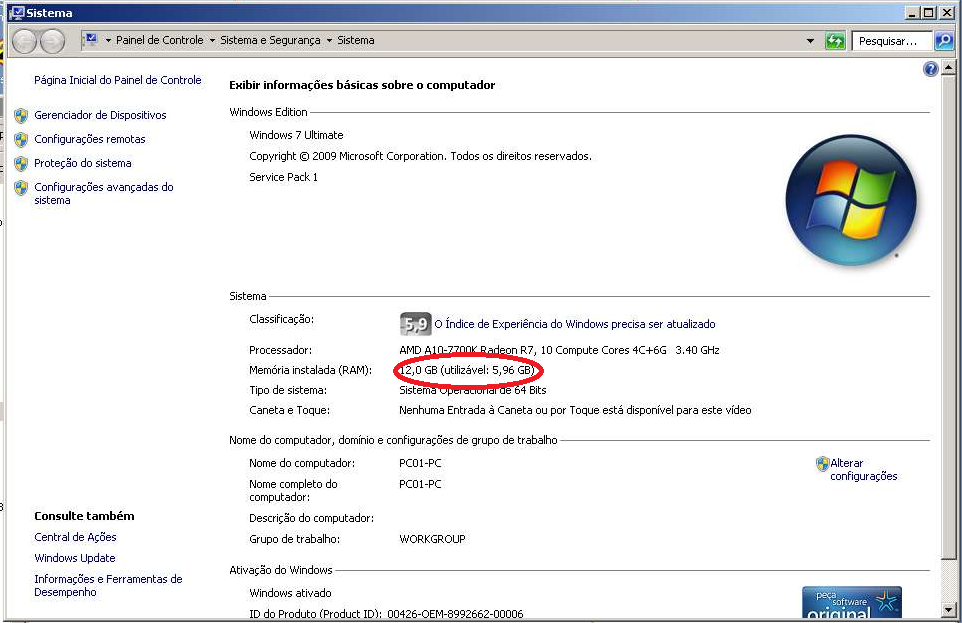The height and width of the screenshot is (623, 962).
Task: Open Informações e Ferramentas de Desempenho link
Action: point(108,586)
